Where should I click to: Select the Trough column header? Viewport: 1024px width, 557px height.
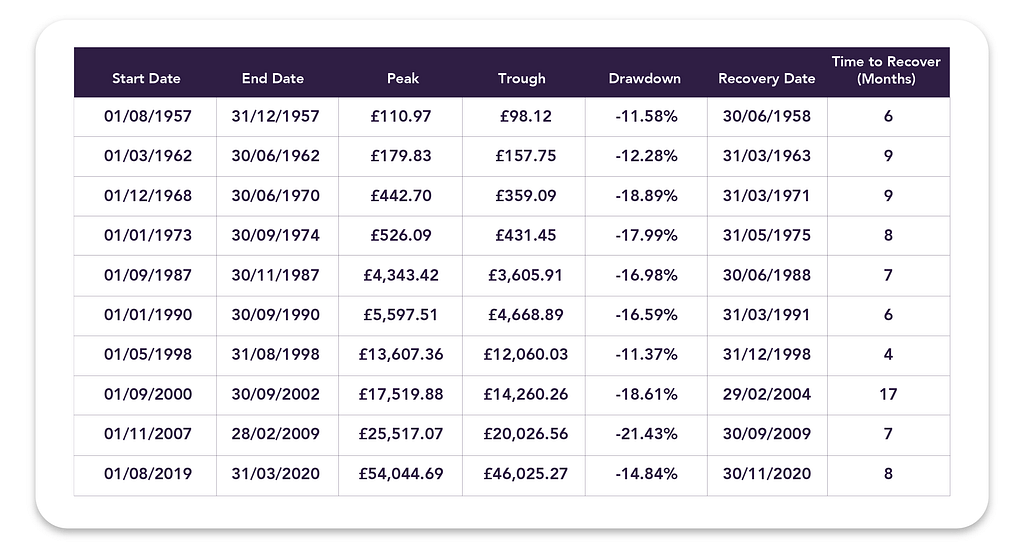521,78
